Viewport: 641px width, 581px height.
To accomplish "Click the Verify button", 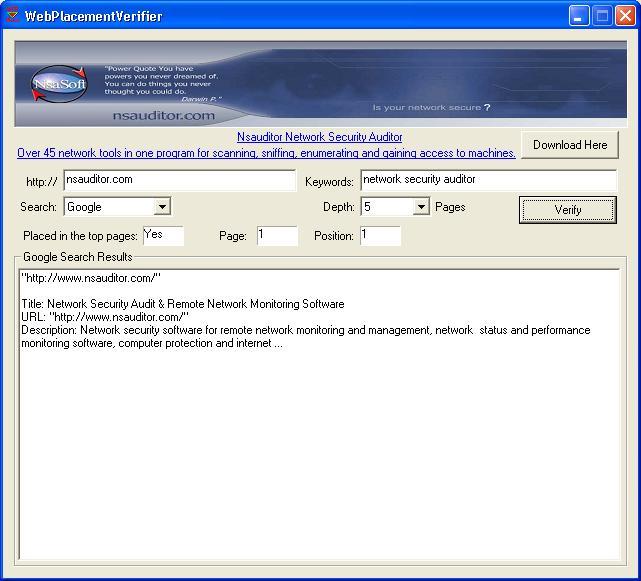I will [x=567, y=210].
